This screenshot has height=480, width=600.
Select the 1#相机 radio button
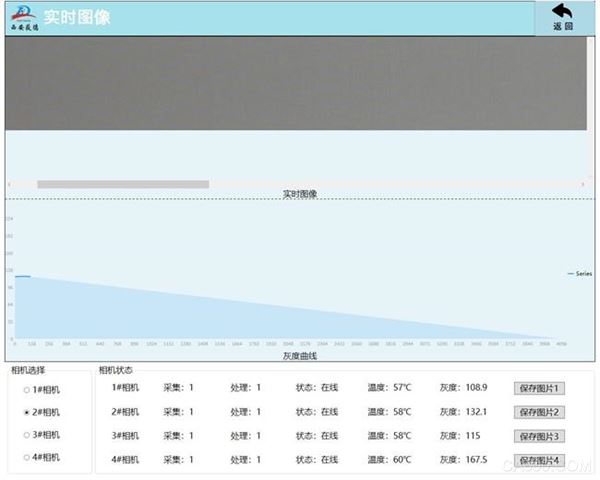tap(26, 390)
